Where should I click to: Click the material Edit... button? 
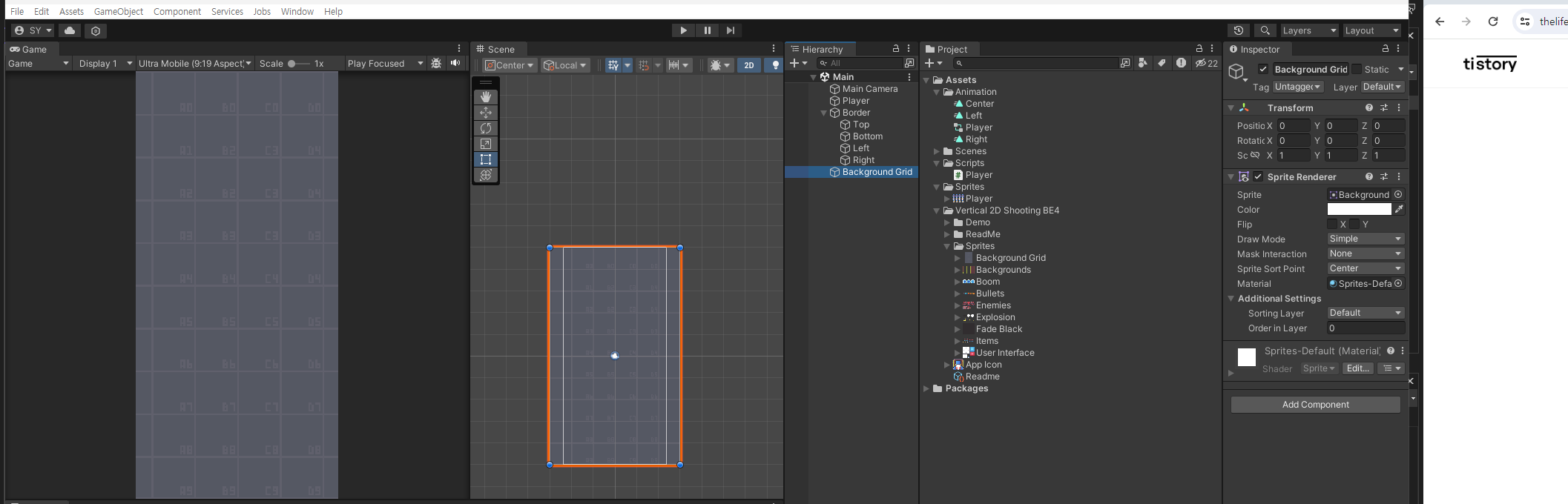pos(1358,369)
